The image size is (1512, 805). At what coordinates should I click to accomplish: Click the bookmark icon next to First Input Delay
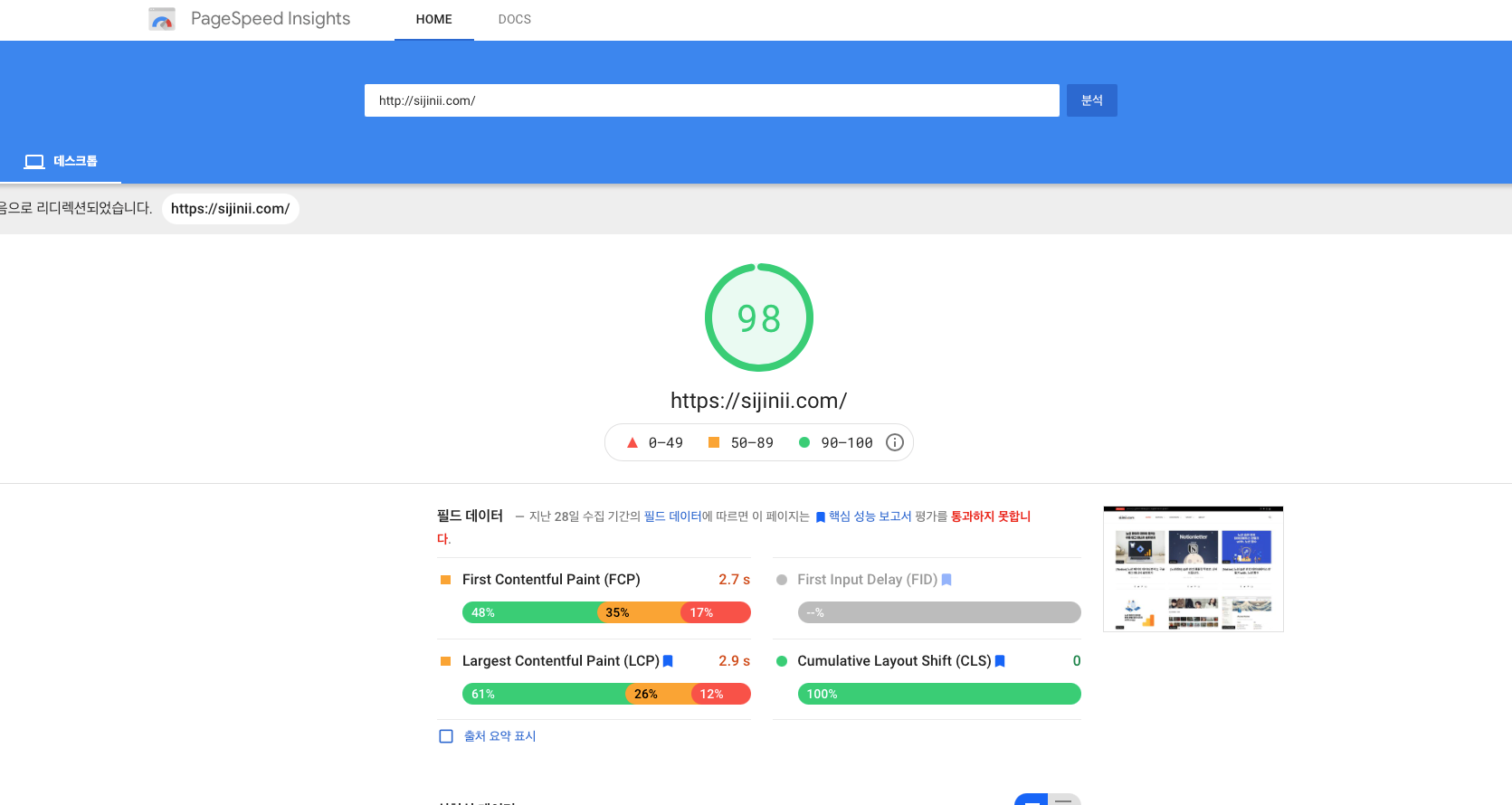[946, 580]
